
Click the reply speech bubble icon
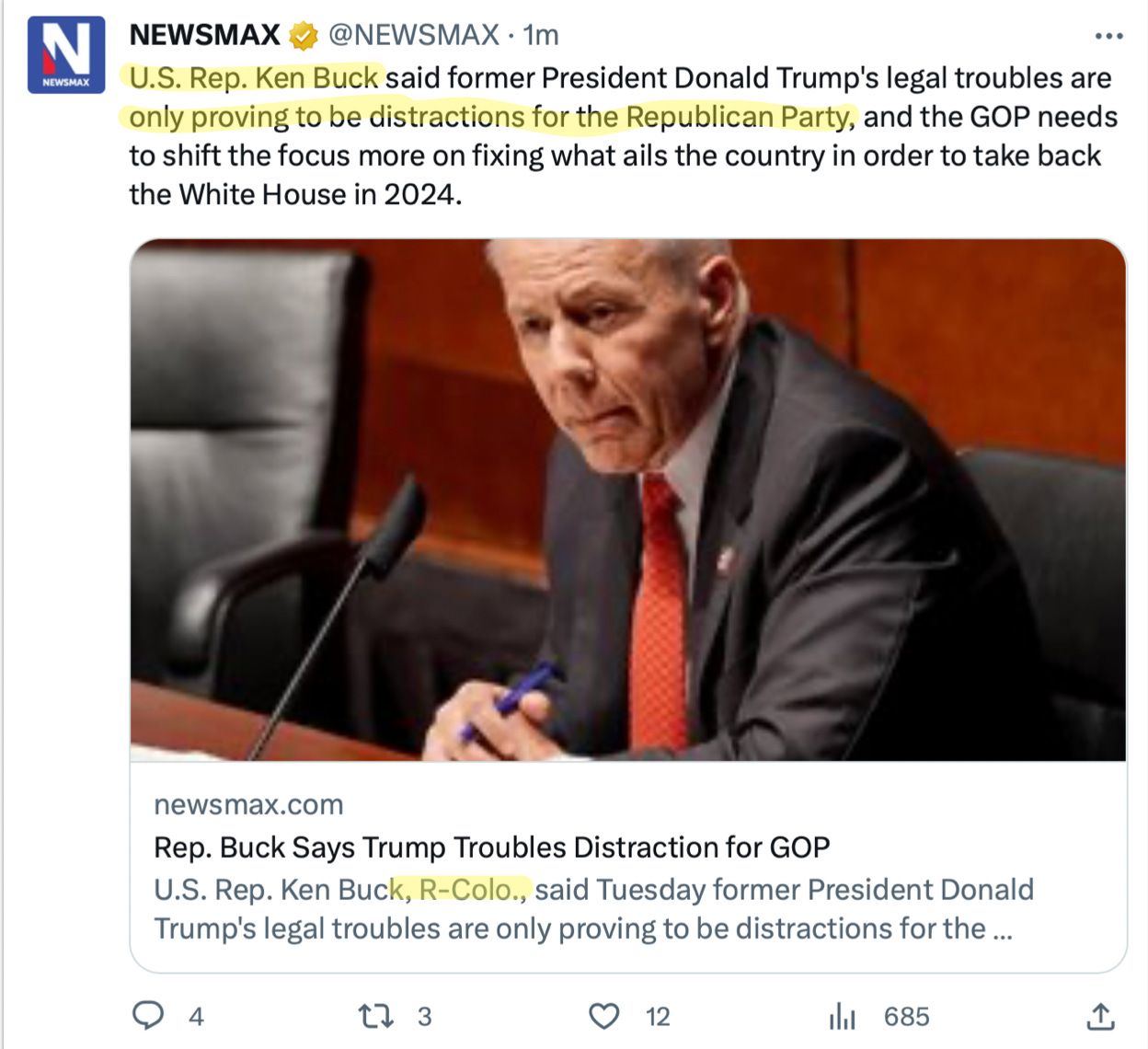[148, 1016]
